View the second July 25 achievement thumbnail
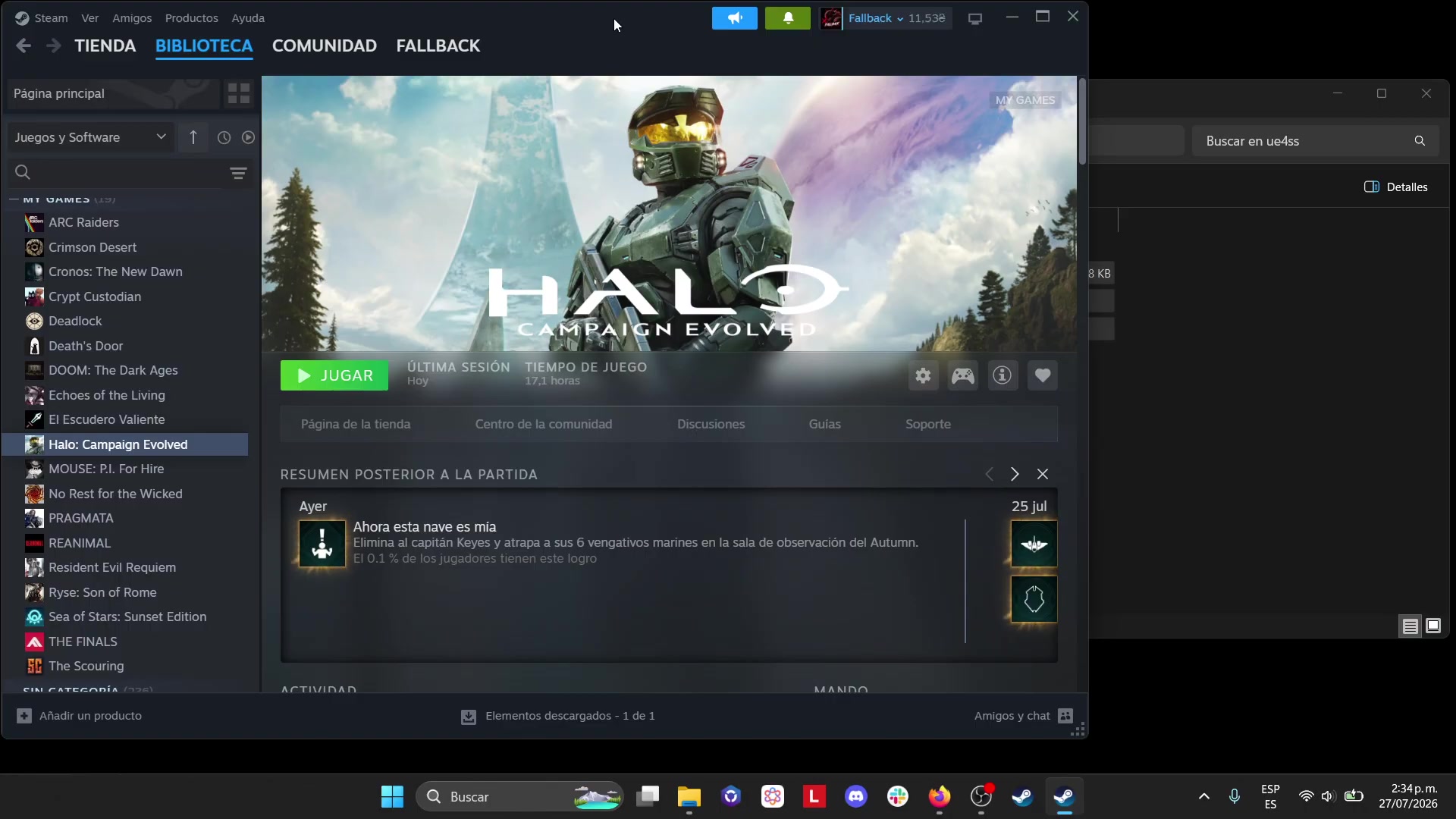Viewport: 1456px width, 819px height. tap(1034, 599)
